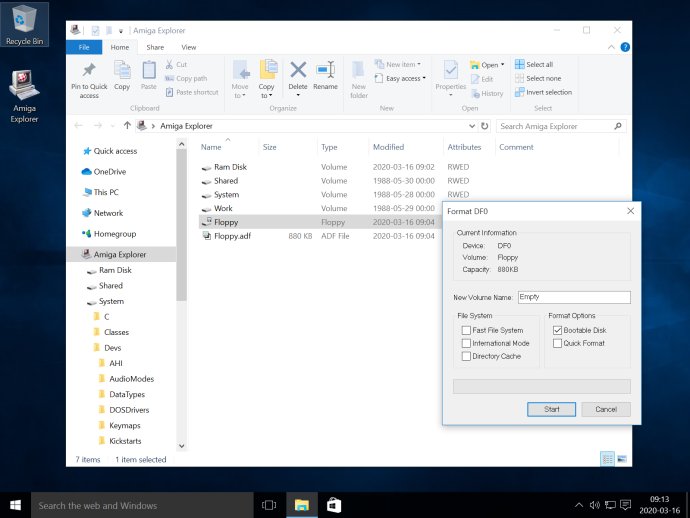Pin to Quick access in the ribbon

pos(89,79)
